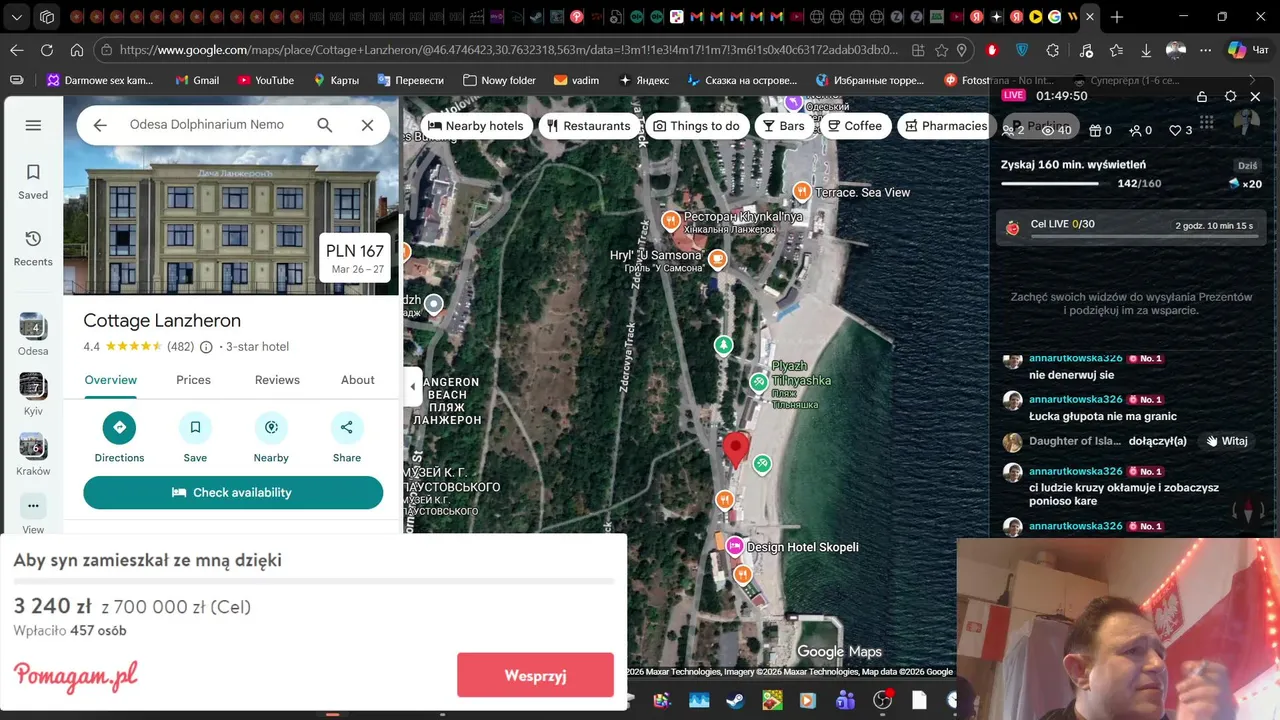The image size is (1280, 720).
Task: Select the Plyazh Til'nyashka beach marker
Action: coord(759,381)
